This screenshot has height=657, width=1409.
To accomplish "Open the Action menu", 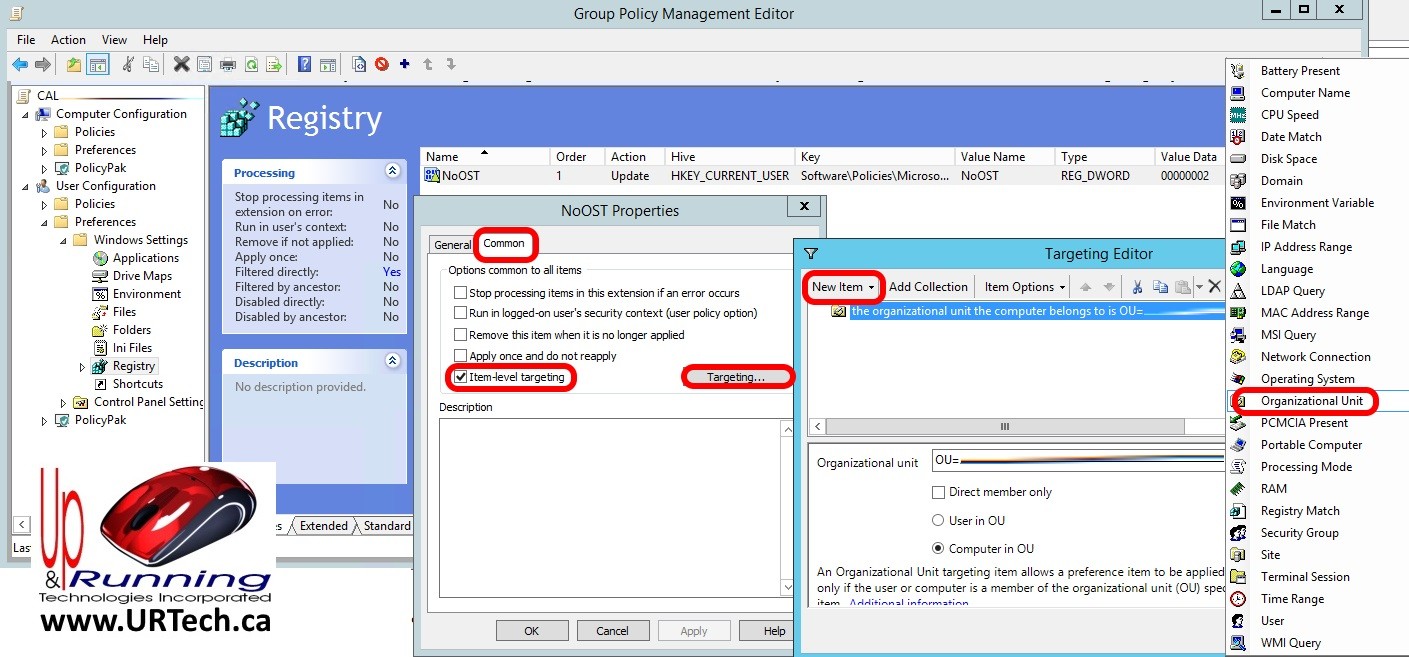I will tap(68, 40).
